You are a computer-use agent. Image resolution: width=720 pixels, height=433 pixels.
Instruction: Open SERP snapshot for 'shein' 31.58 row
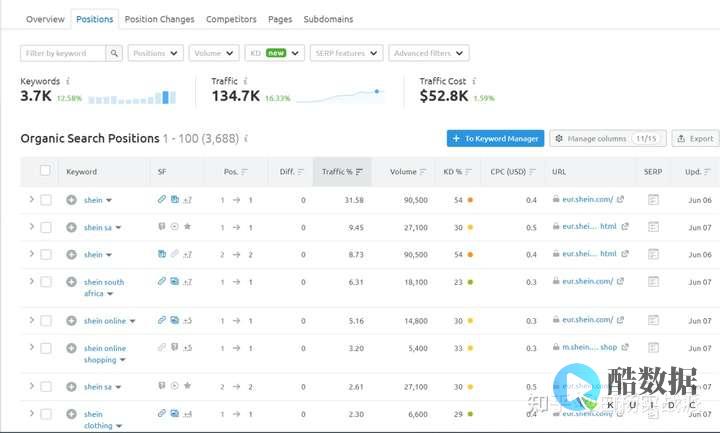coord(653,200)
